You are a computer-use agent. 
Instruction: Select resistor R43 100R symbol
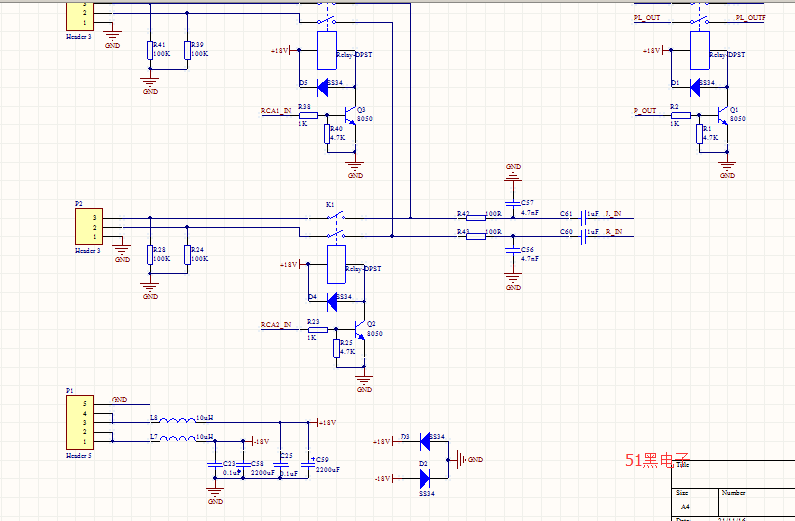click(476, 236)
